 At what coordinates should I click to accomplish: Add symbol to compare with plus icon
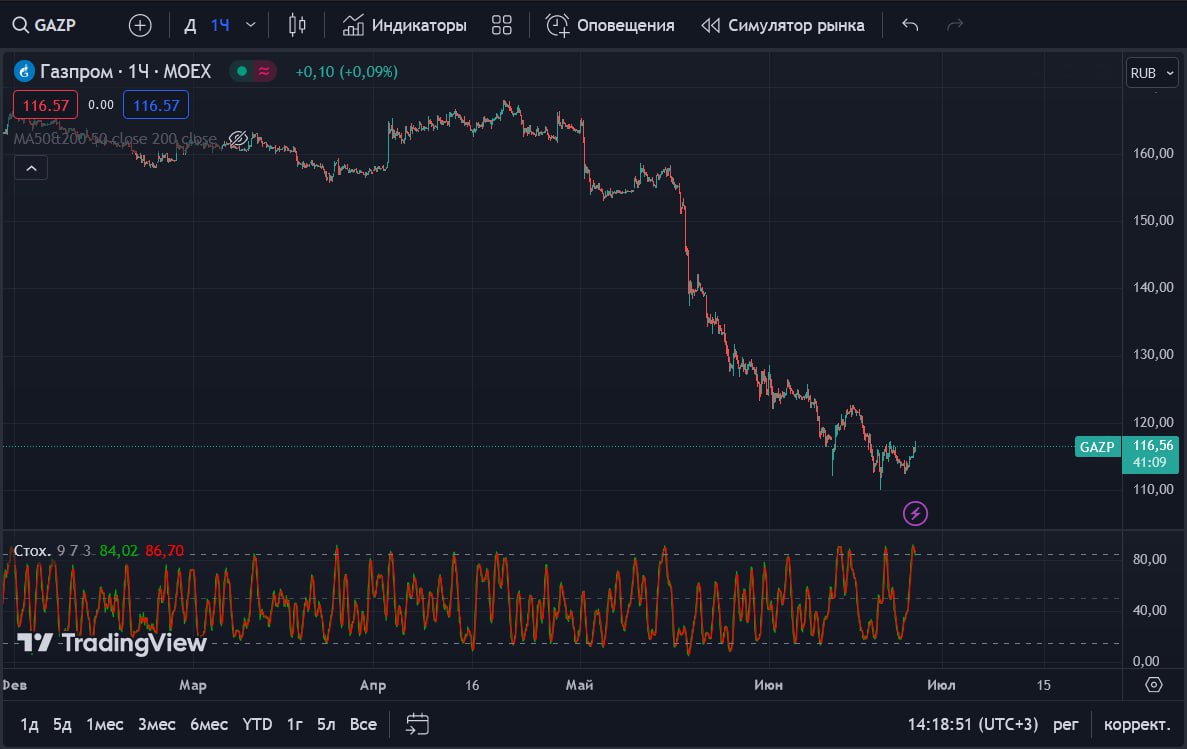tap(140, 25)
